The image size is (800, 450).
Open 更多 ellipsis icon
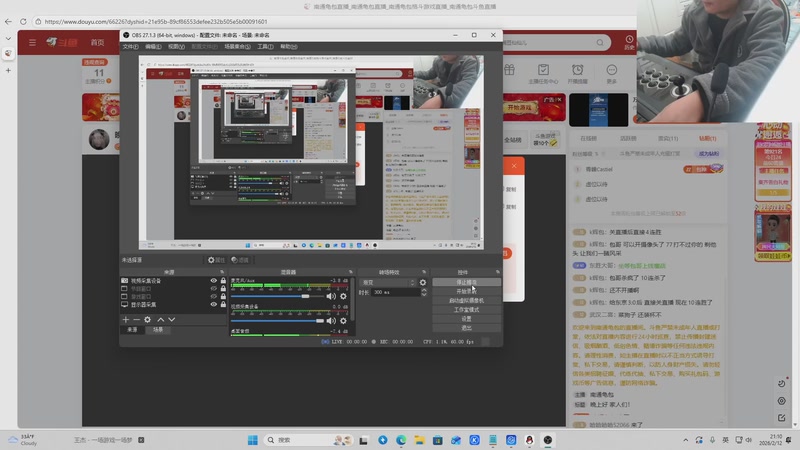612,70
